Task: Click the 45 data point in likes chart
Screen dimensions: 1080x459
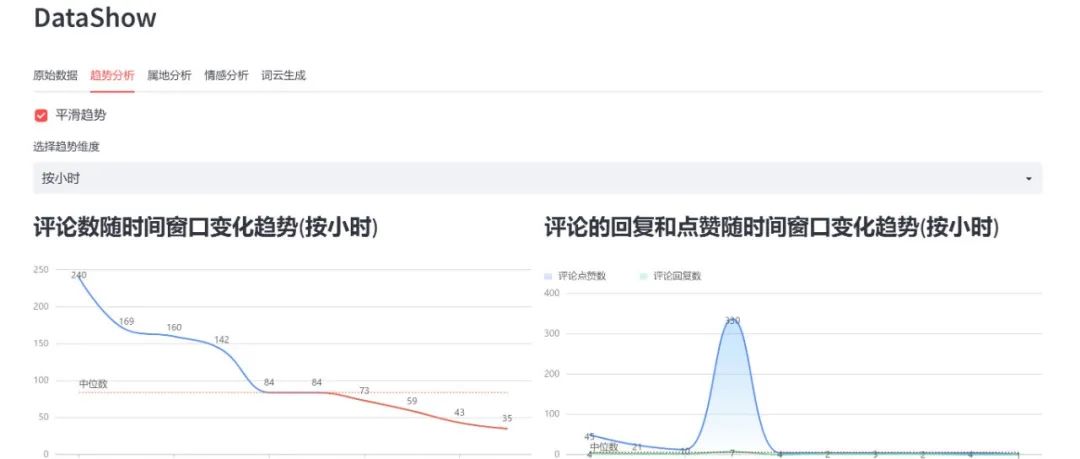Action: tap(590, 436)
